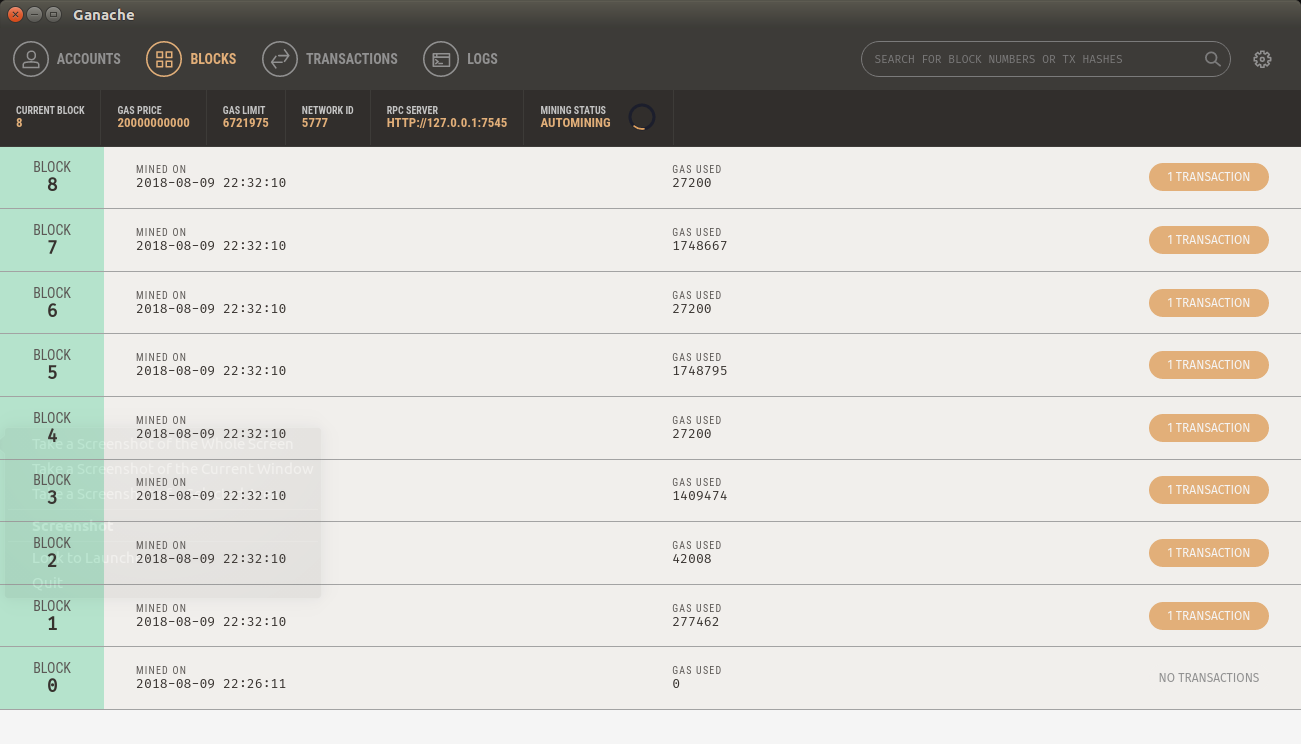The height and width of the screenshot is (744, 1301).
Task: Select the Block 7 cell
Action: click(x=52, y=240)
